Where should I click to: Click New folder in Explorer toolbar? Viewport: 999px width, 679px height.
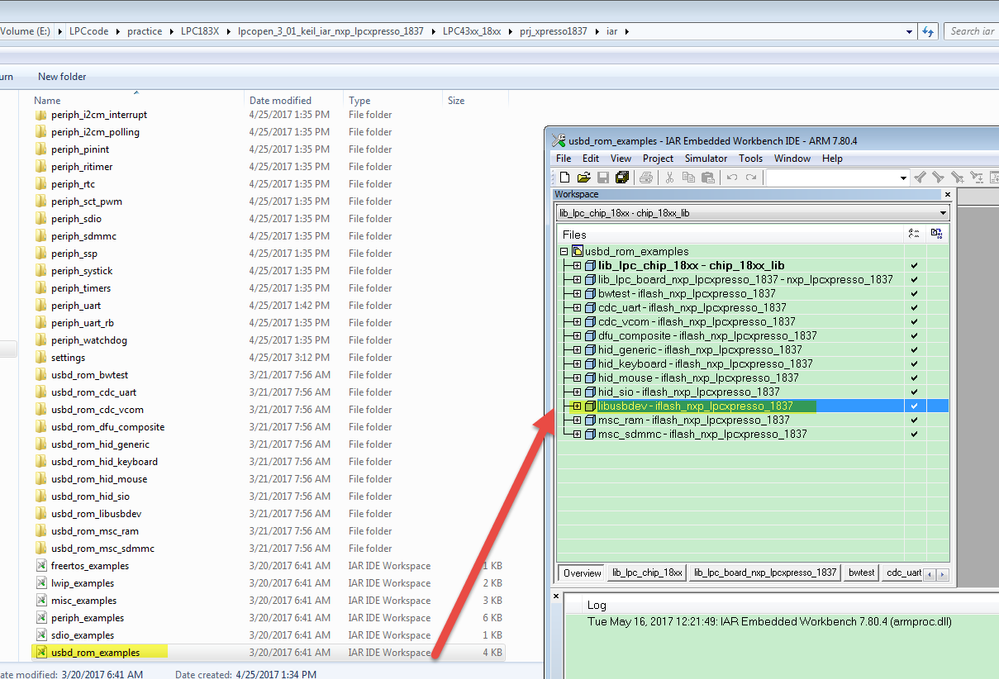[x=62, y=76]
